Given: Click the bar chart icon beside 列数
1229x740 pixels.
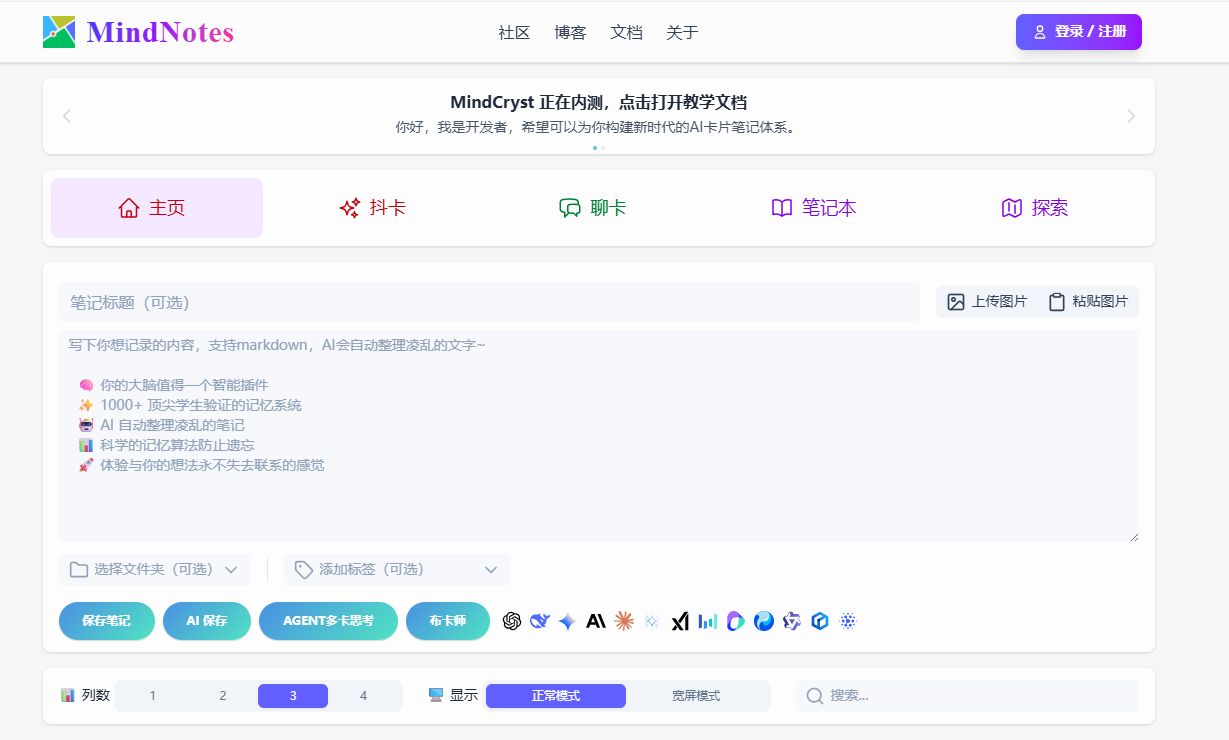Looking at the screenshot, I should [x=68, y=695].
